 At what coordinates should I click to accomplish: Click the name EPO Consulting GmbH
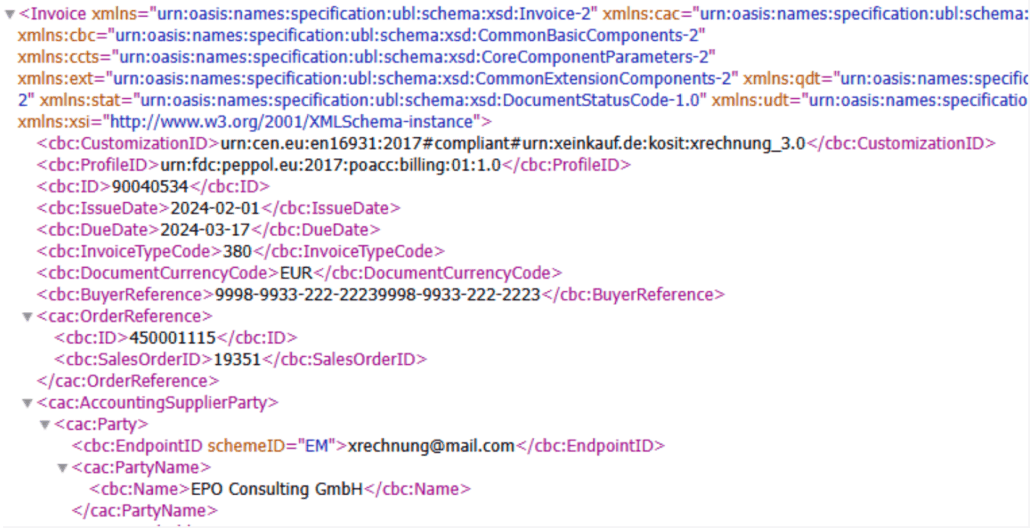tap(277, 490)
